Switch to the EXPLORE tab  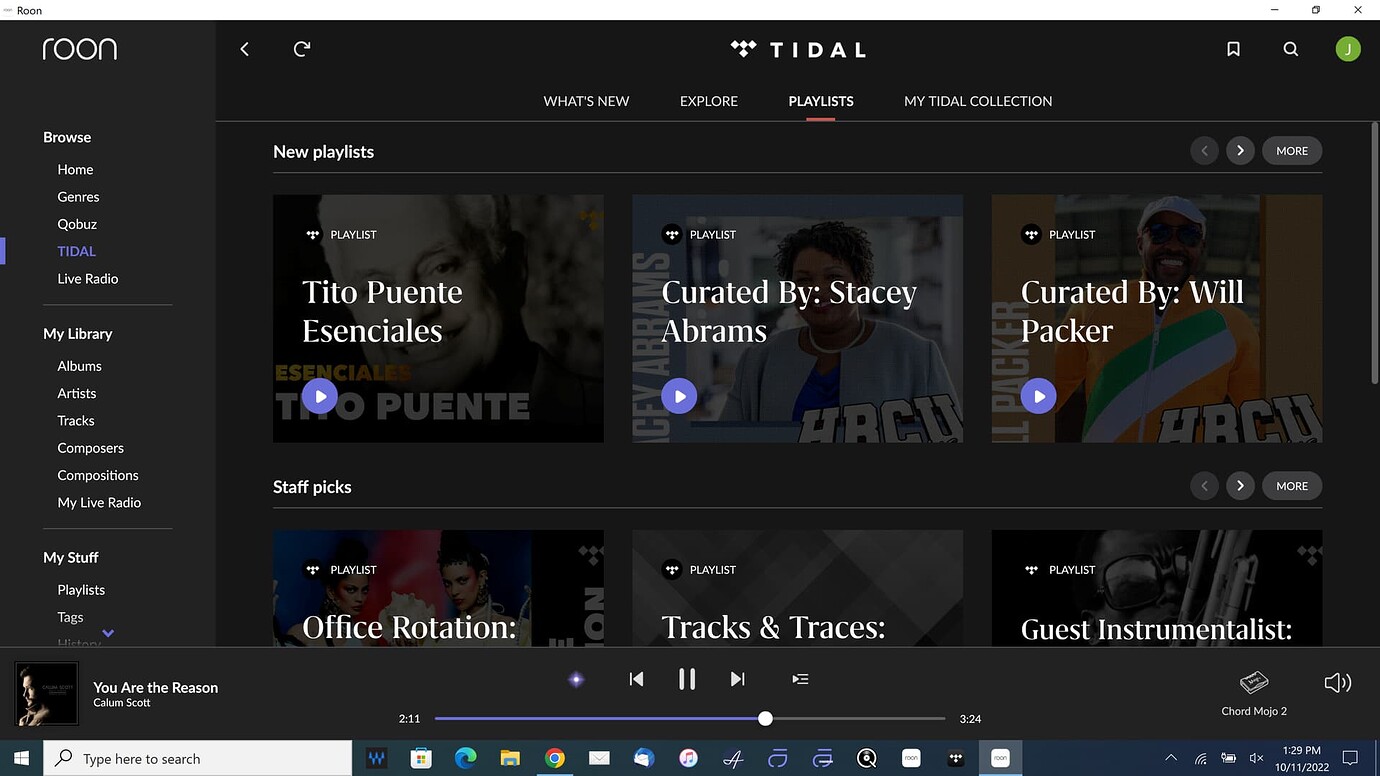coord(708,100)
